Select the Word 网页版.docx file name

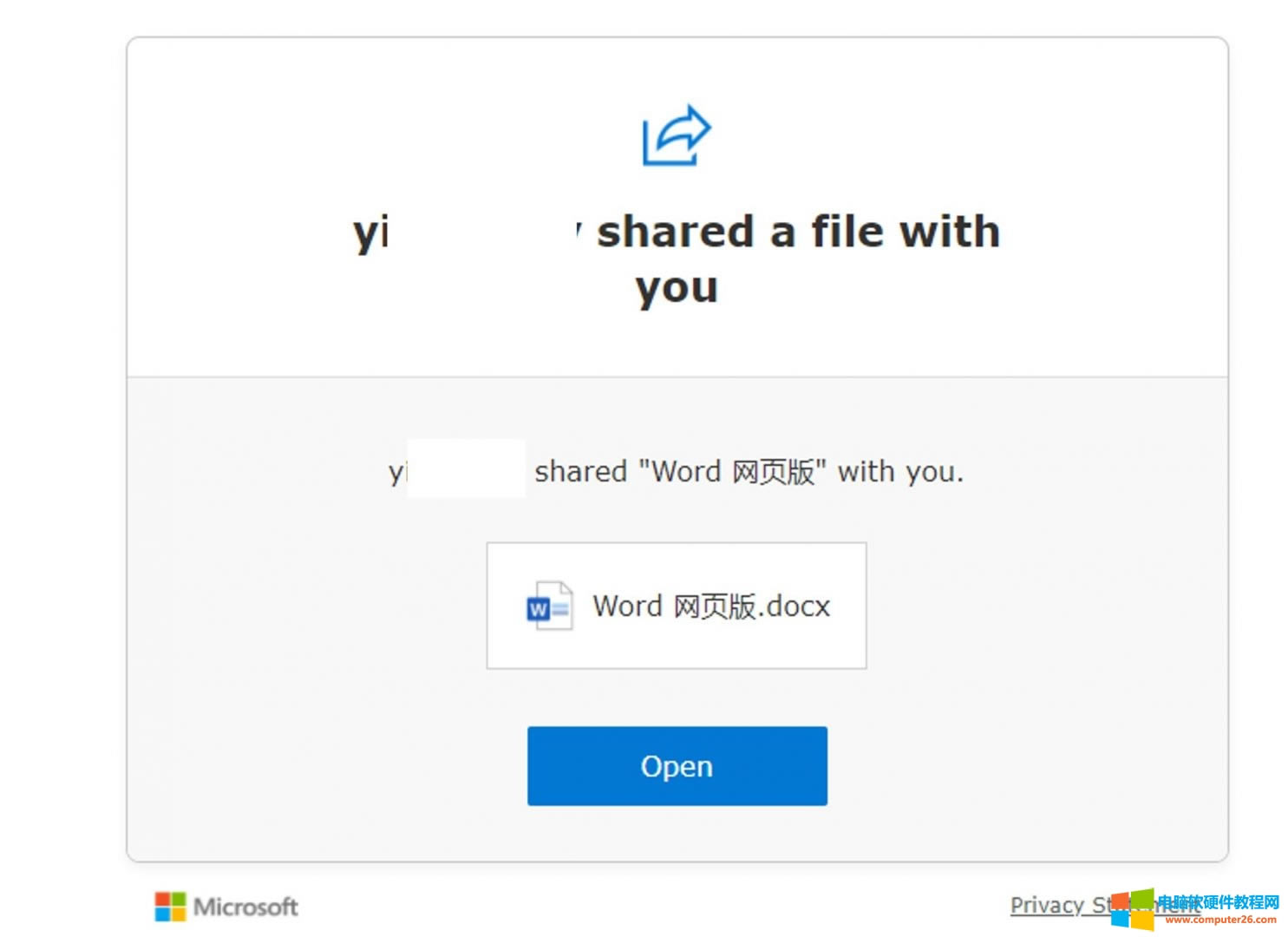coord(710,606)
